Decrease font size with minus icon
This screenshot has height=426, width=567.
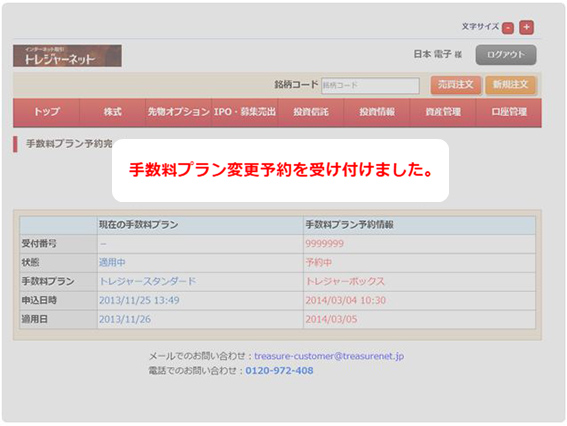pyautogui.click(x=508, y=28)
